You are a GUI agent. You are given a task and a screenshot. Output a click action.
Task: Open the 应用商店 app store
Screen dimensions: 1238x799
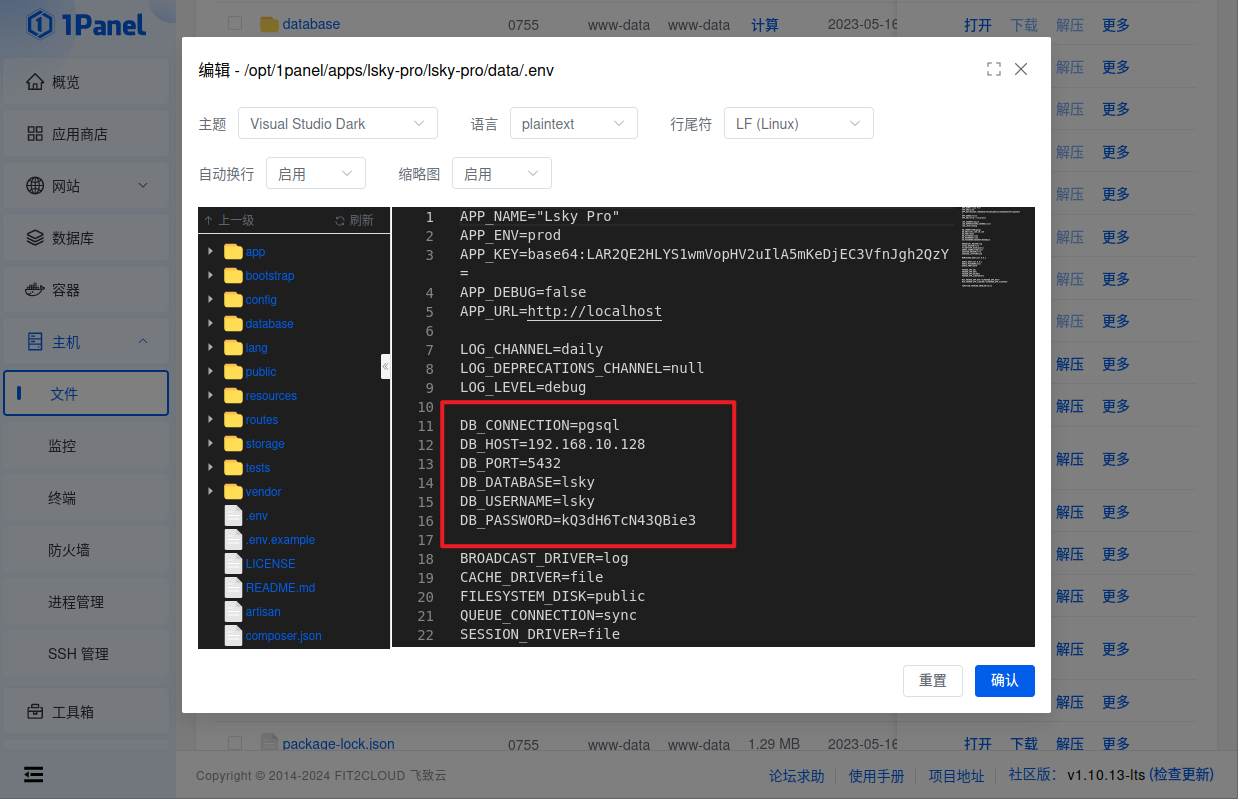[x=88, y=134]
